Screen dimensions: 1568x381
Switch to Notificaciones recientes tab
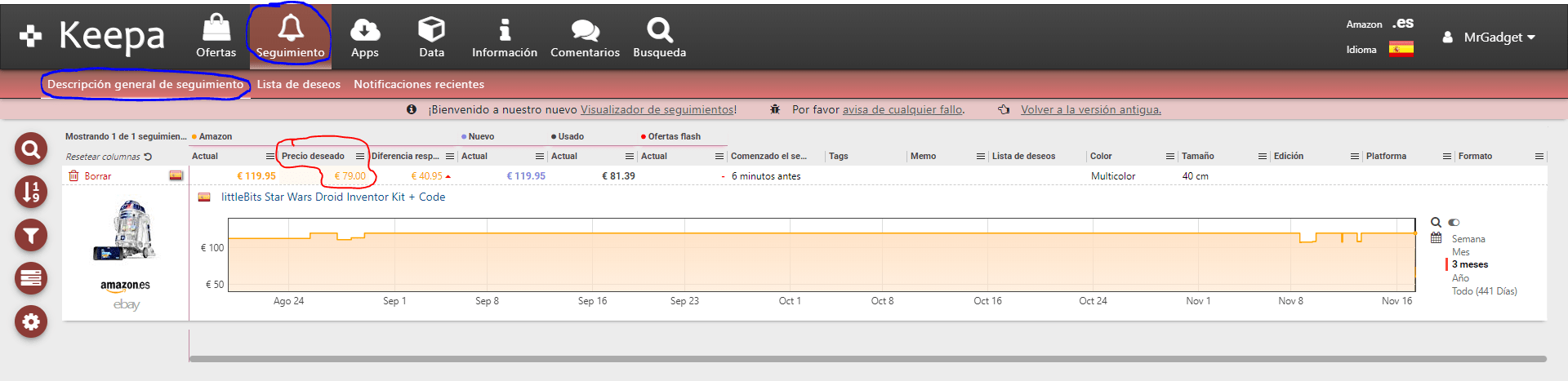419,84
